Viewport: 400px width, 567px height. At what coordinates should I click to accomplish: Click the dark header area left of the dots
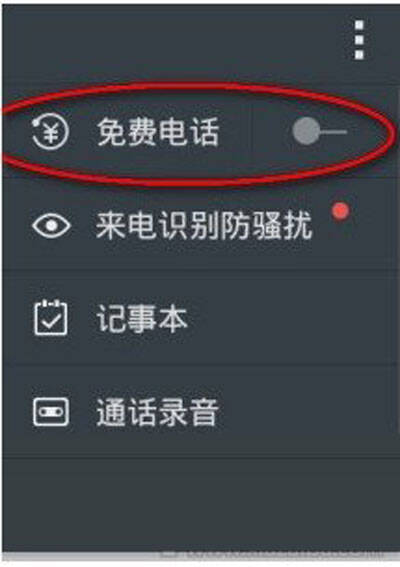pos(174,43)
